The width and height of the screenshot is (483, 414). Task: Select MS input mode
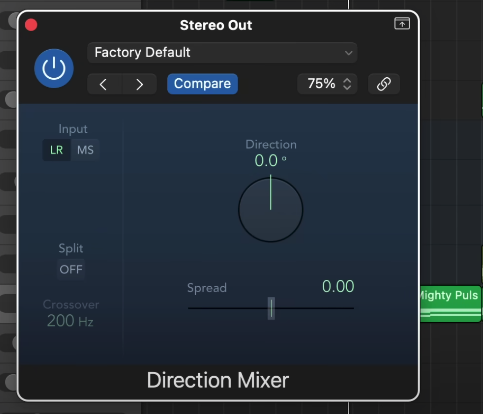click(85, 150)
